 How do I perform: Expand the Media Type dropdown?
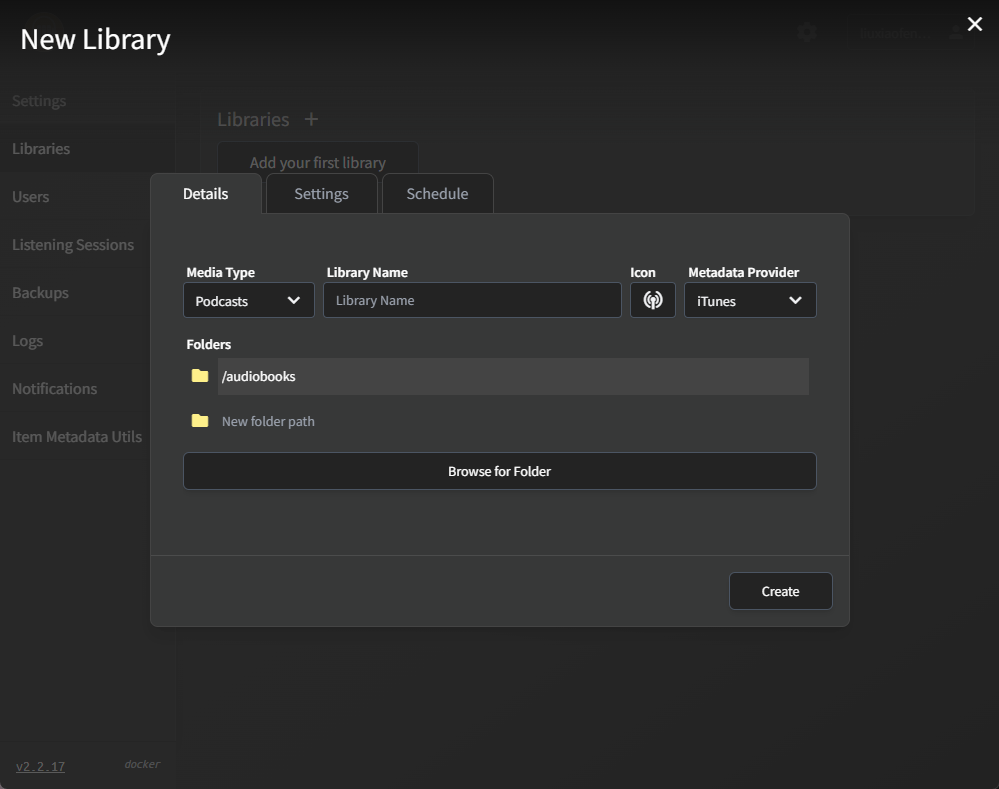point(248,300)
